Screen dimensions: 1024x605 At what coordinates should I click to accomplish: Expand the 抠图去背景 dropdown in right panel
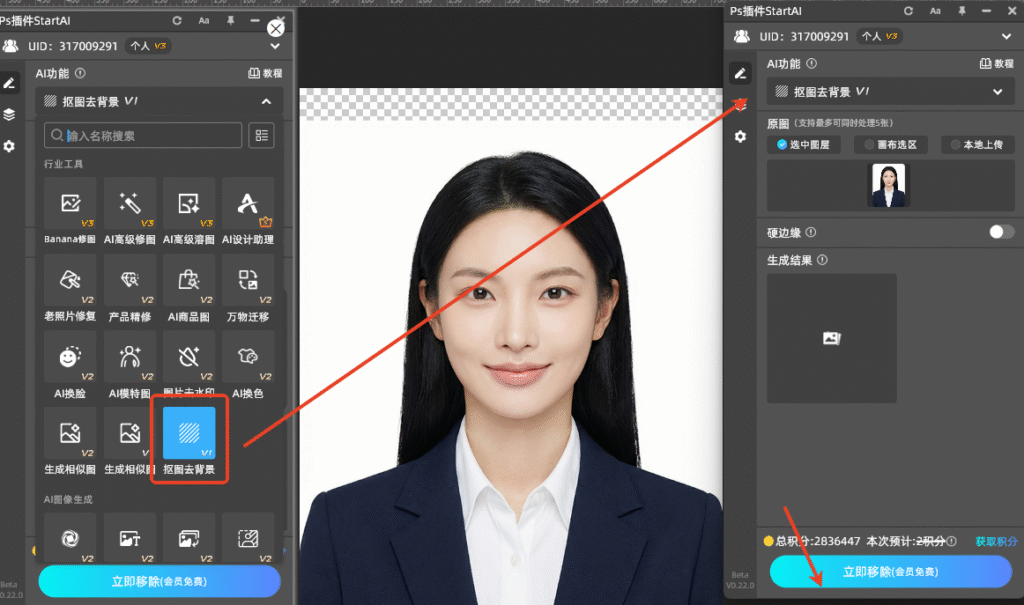996,91
